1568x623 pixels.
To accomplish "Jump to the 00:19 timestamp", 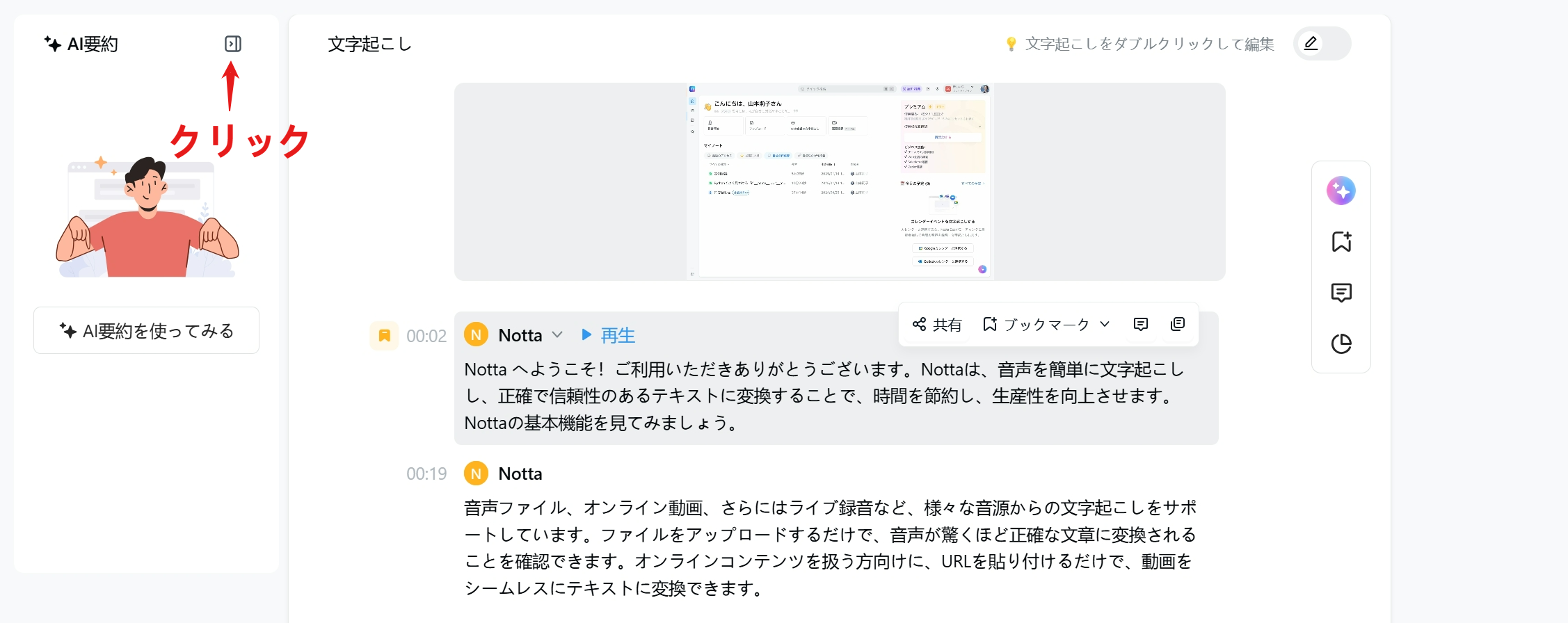I will pyautogui.click(x=426, y=474).
